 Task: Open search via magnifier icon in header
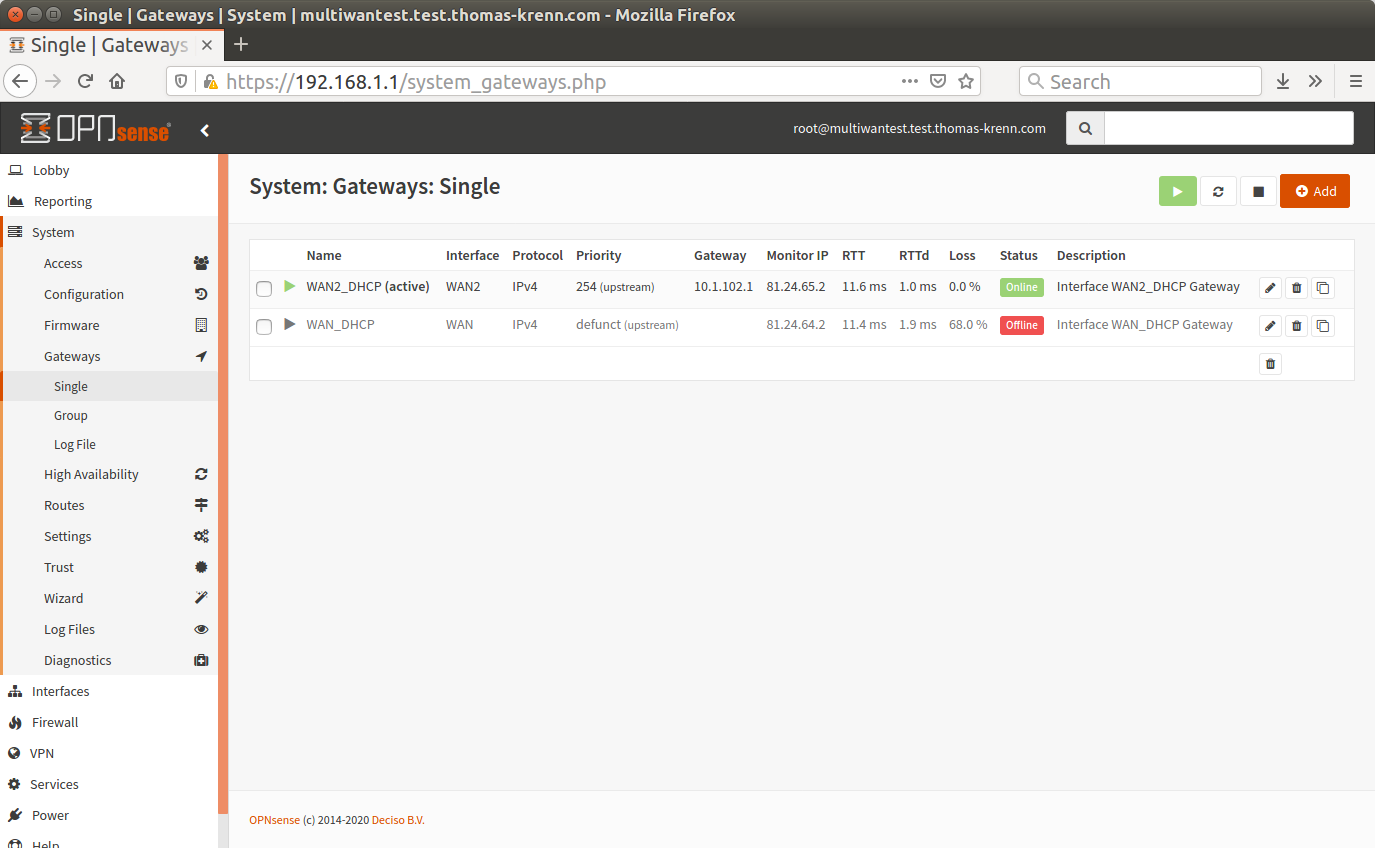[x=1085, y=128]
